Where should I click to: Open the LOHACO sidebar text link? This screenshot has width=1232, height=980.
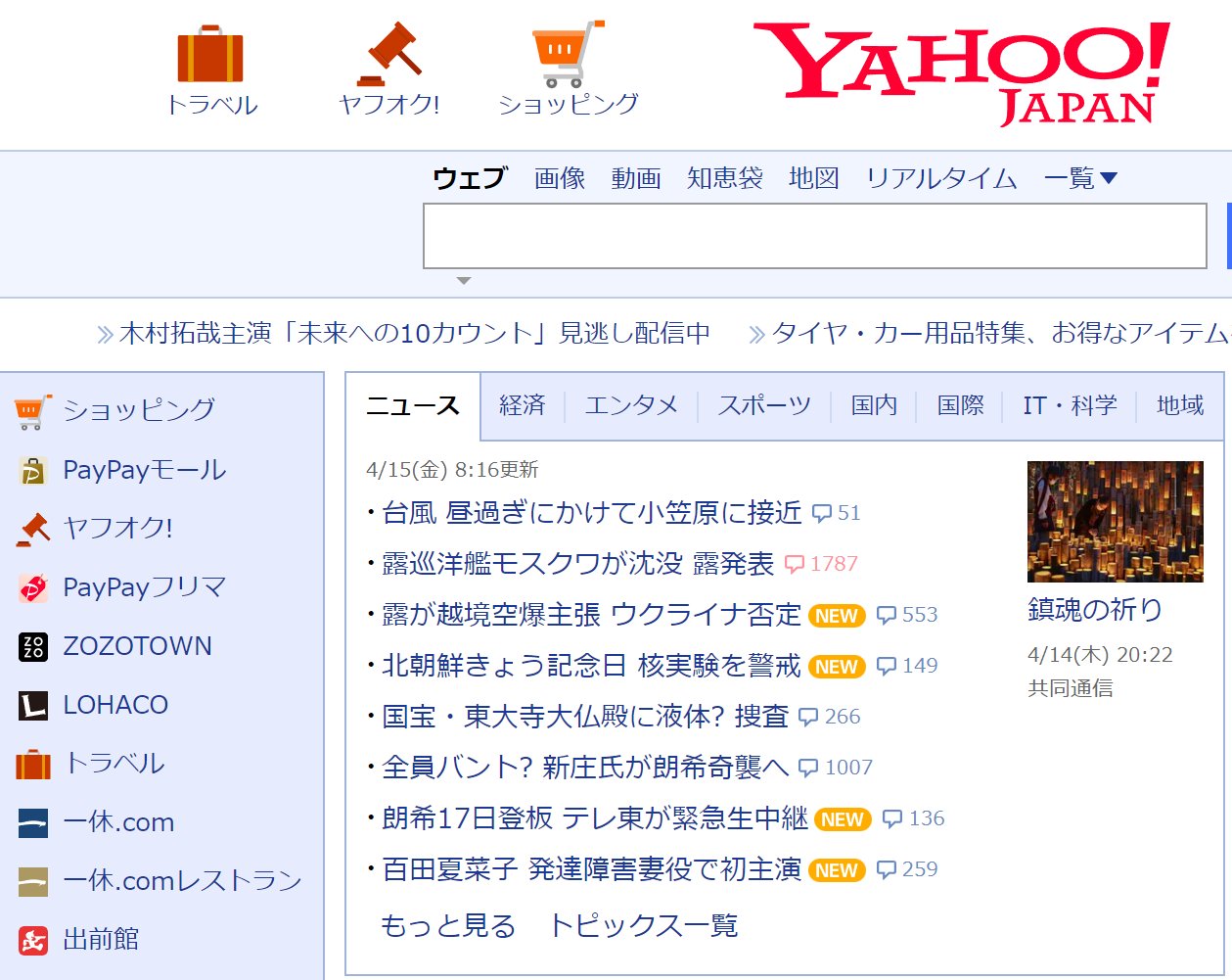(x=115, y=705)
